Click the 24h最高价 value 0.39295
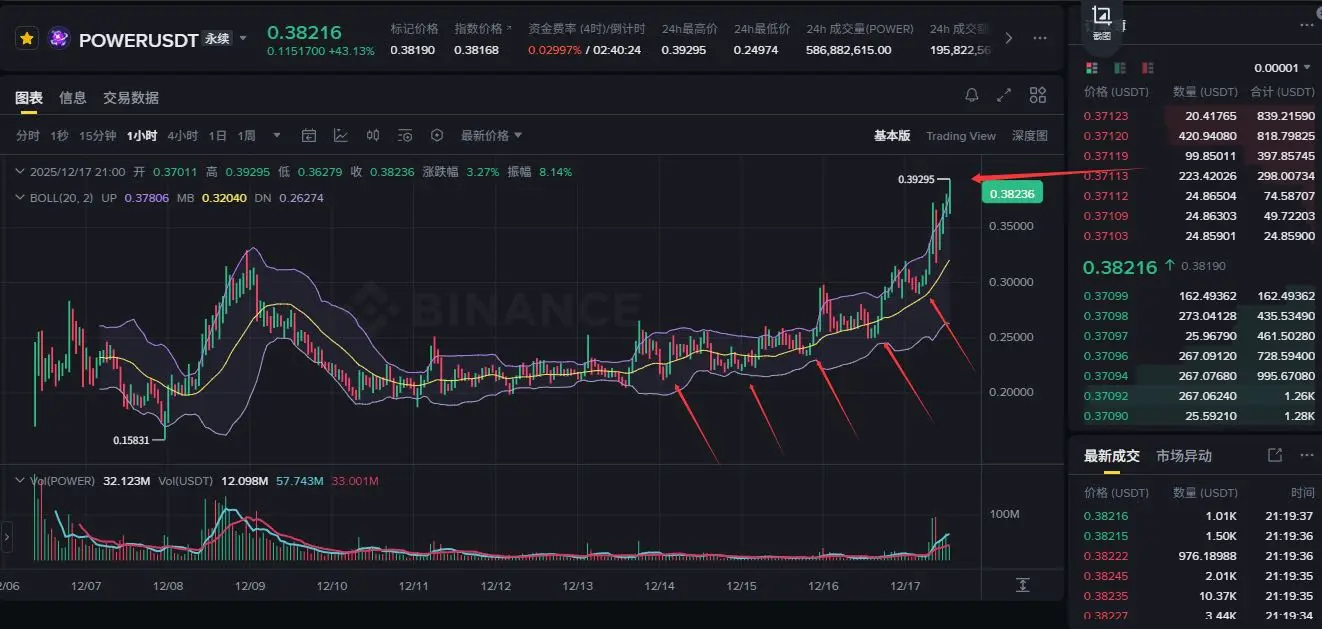The height and width of the screenshot is (629, 1322). click(684, 50)
